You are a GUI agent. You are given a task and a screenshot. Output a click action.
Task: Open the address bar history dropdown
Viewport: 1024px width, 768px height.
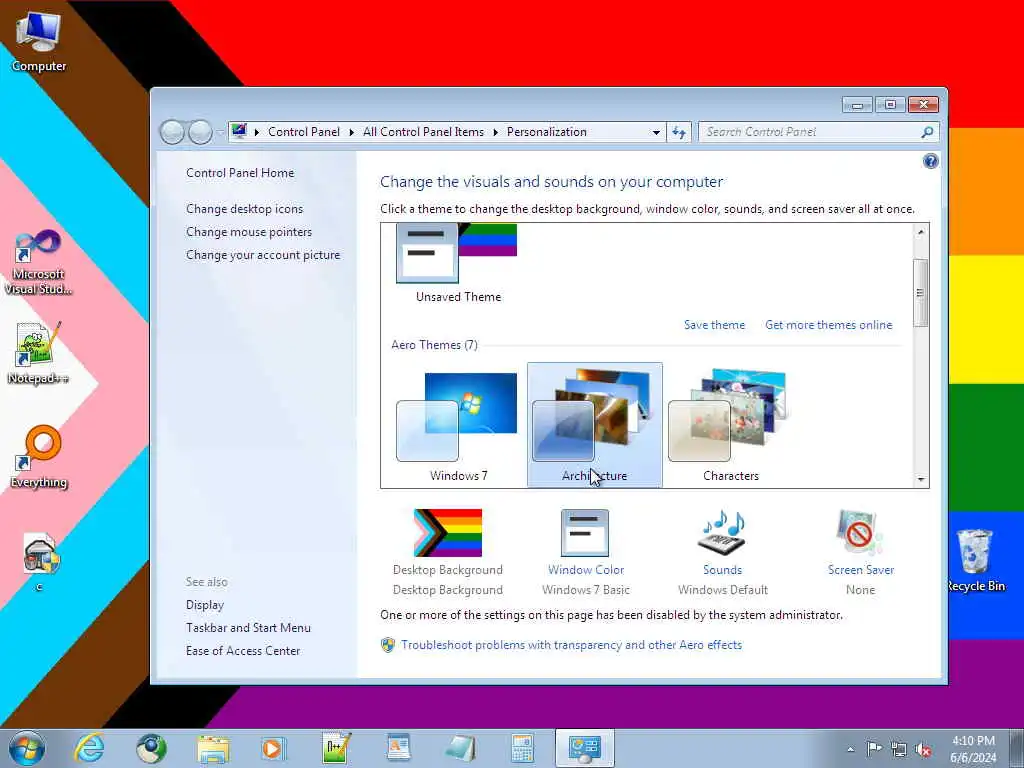[656, 133]
